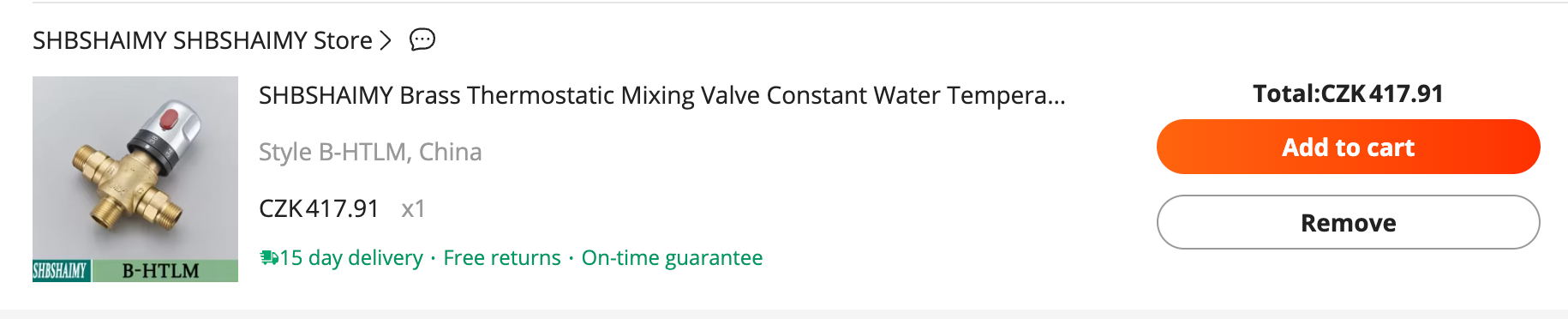Open chat with the SHBSHAIMY store
1568x319 pixels.
tap(422, 39)
